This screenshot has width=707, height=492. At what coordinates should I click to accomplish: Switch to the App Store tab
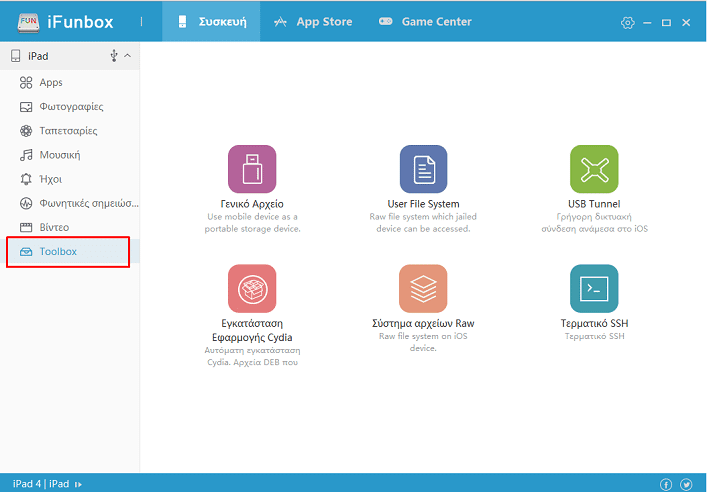coord(313,22)
